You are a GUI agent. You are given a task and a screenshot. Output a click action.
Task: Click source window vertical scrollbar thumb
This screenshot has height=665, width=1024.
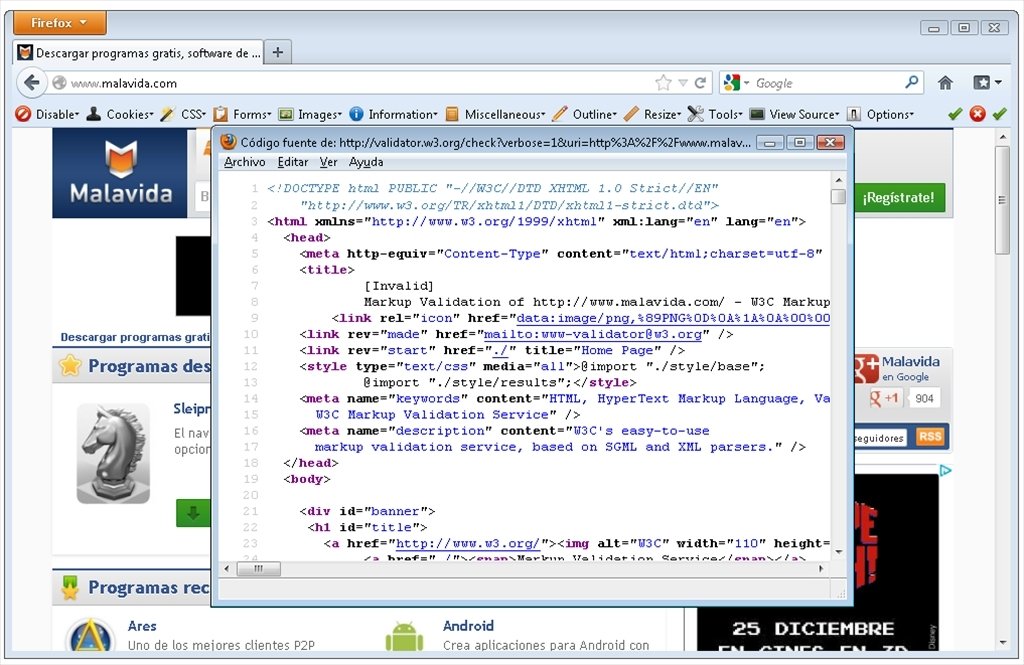point(839,196)
